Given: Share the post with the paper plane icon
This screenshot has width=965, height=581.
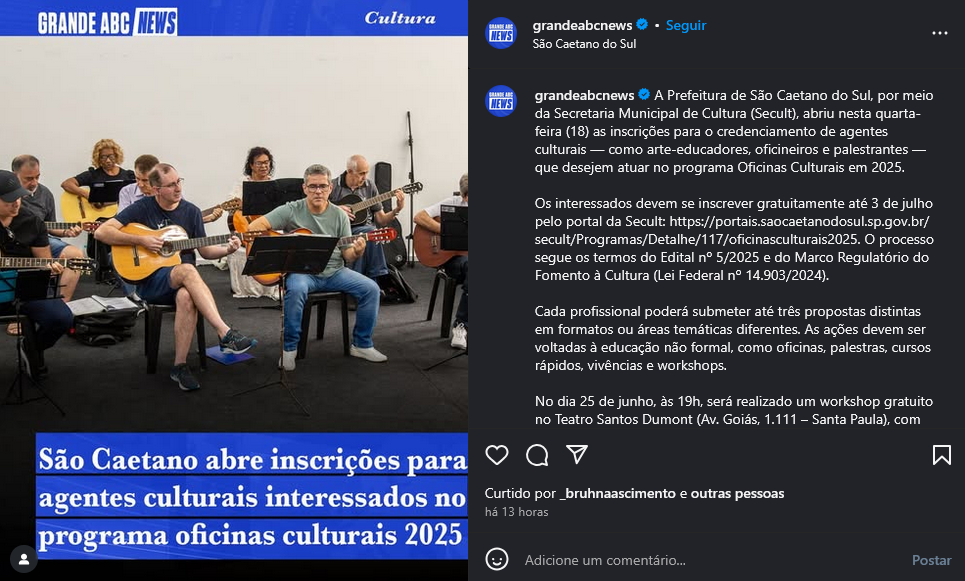Looking at the screenshot, I should [577, 454].
